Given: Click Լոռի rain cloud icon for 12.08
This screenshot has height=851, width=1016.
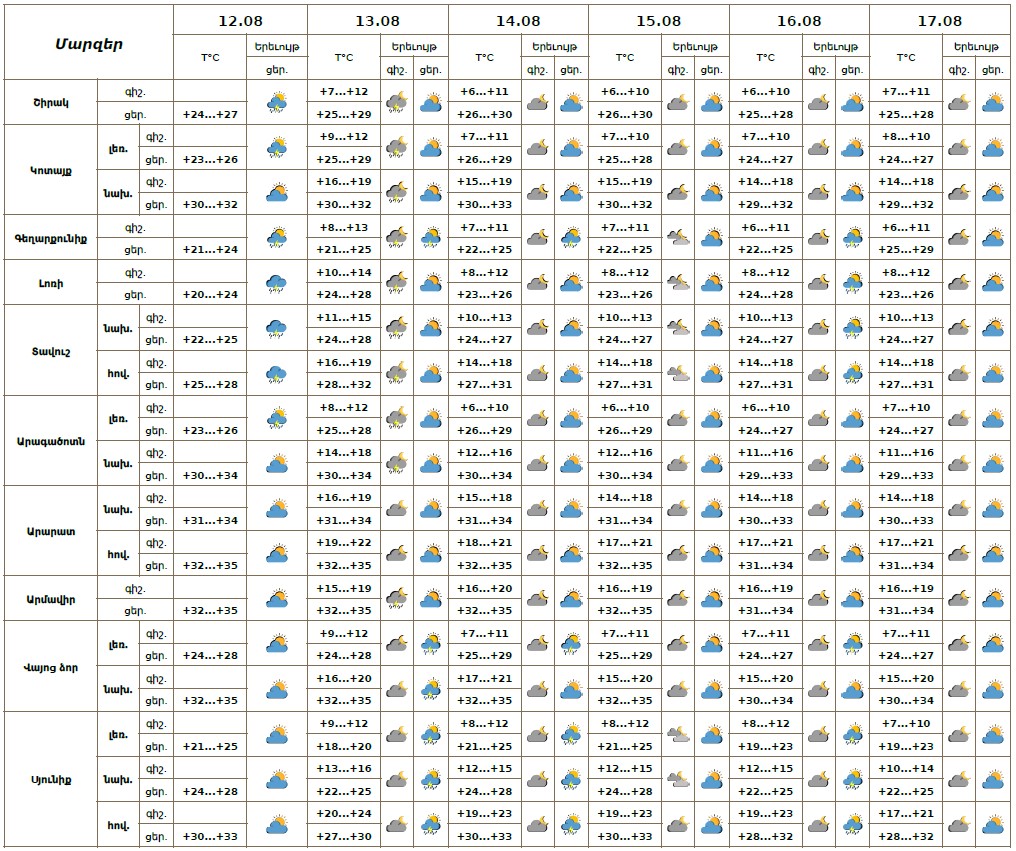Looking at the screenshot, I should pyautogui.click(x=277, y=283).
